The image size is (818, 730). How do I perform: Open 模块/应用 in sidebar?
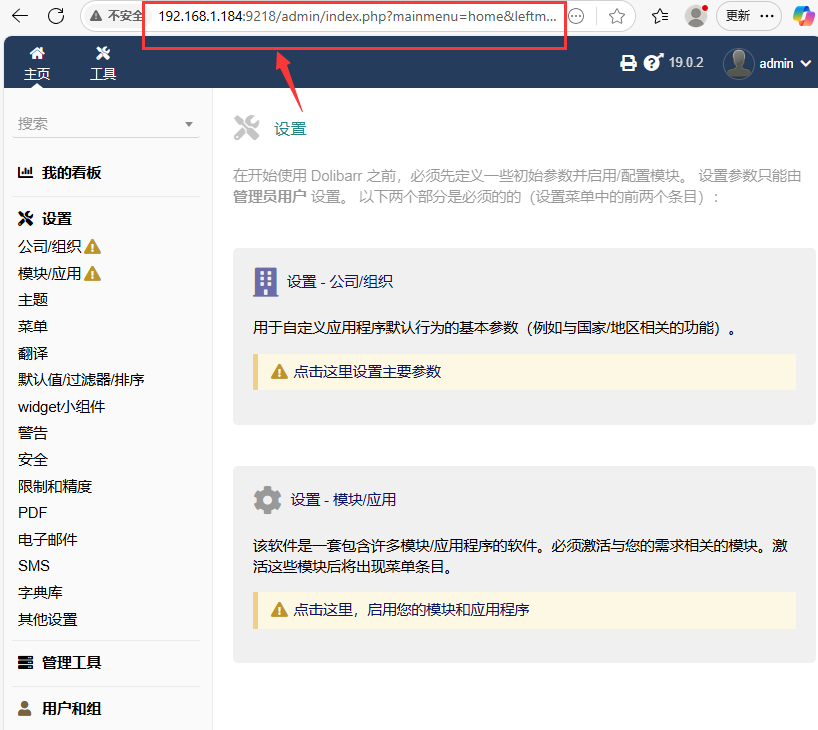point(50,273)
